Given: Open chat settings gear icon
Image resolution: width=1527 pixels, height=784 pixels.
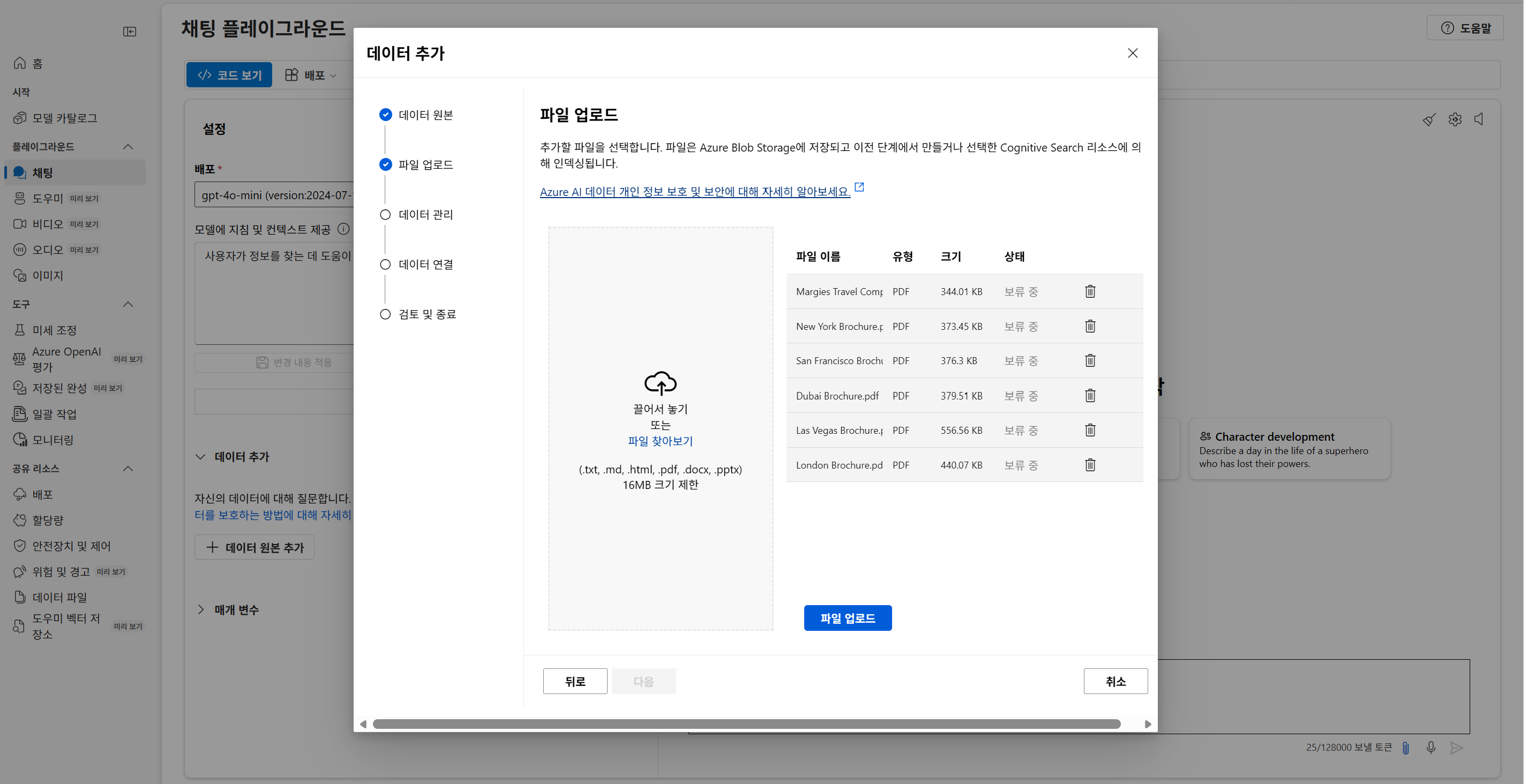Looking at the screenshot, I should [x=1455, y=119].
